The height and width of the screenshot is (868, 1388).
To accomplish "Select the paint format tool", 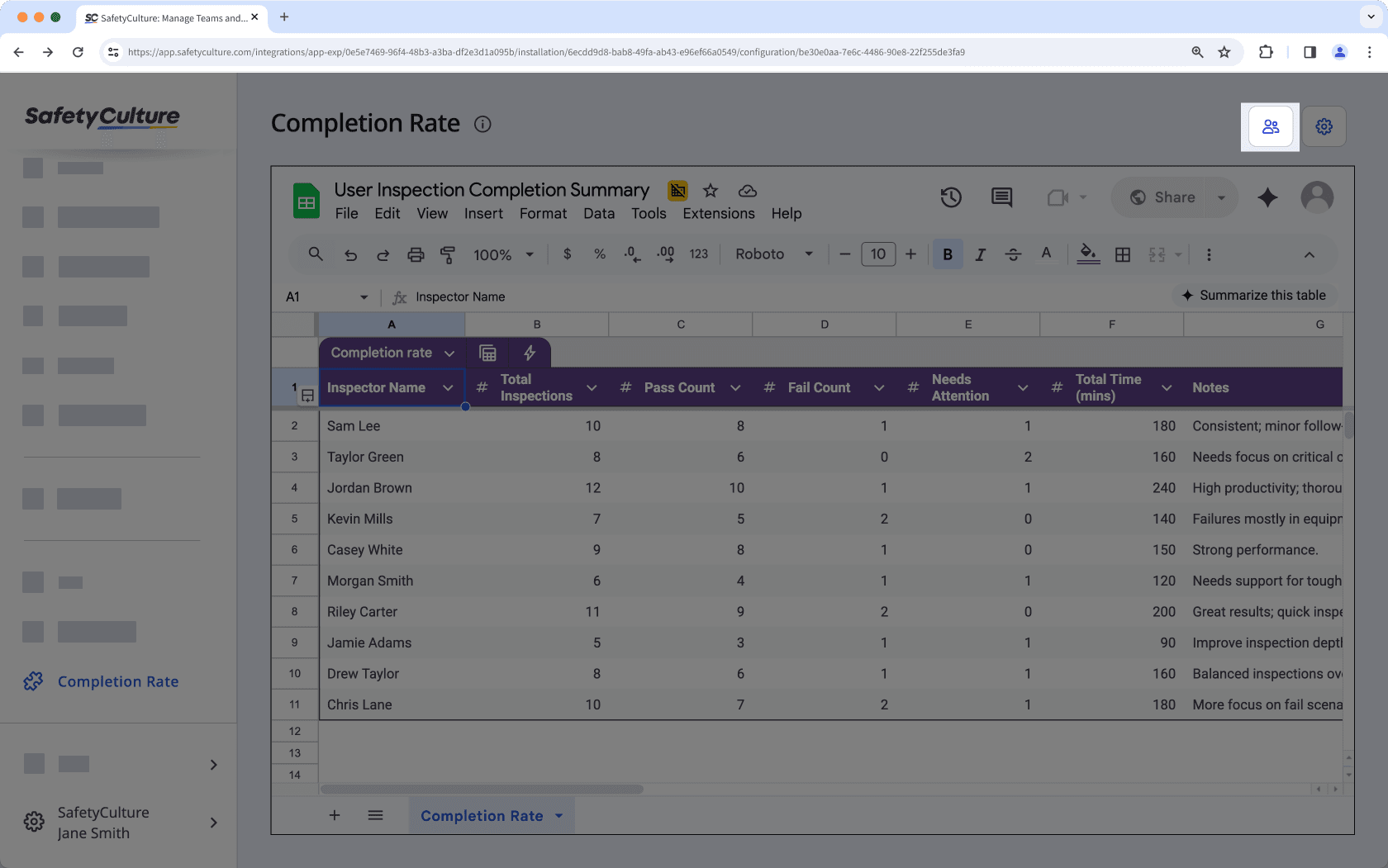I will pos(448,254).
